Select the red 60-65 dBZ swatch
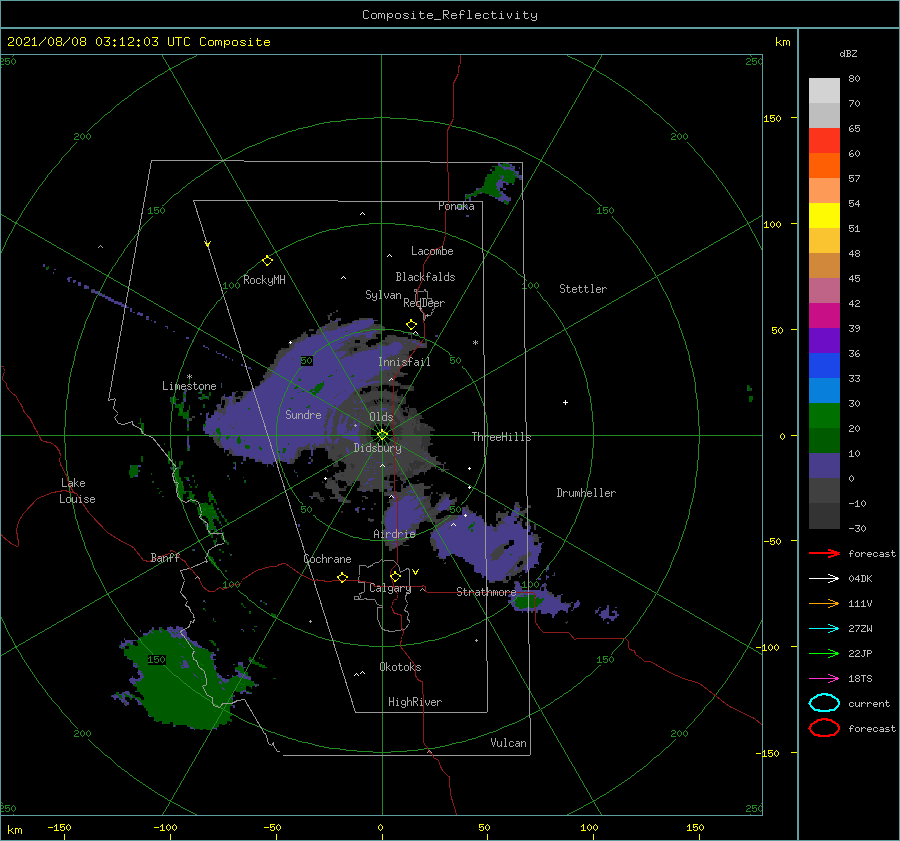 [824, 141]
